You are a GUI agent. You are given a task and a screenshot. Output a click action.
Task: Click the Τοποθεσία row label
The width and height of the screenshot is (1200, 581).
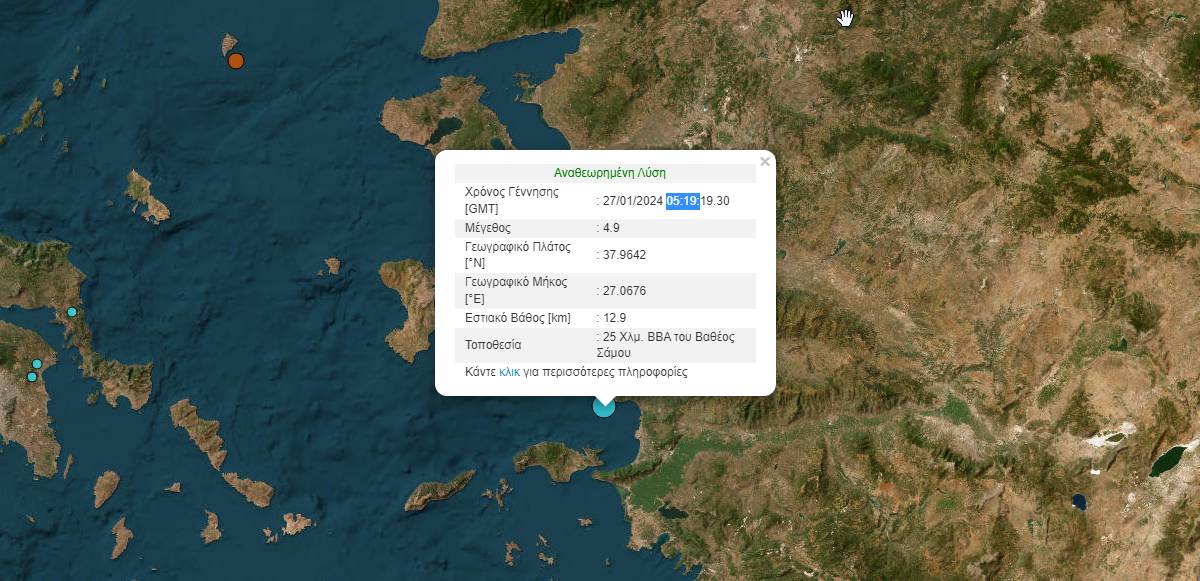[x=494, y=345]
